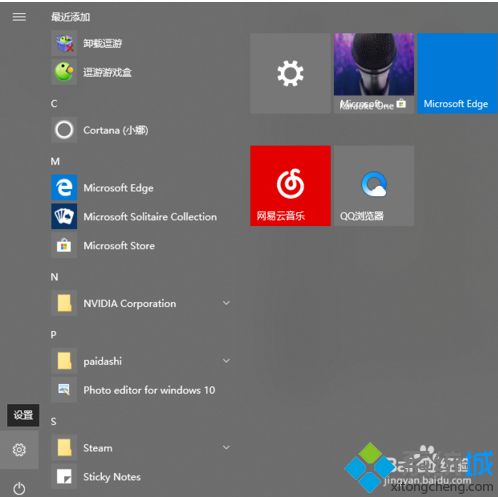Open Microsoft Store list label
Viewport: 498px width, 497px height.
point(119,246)
